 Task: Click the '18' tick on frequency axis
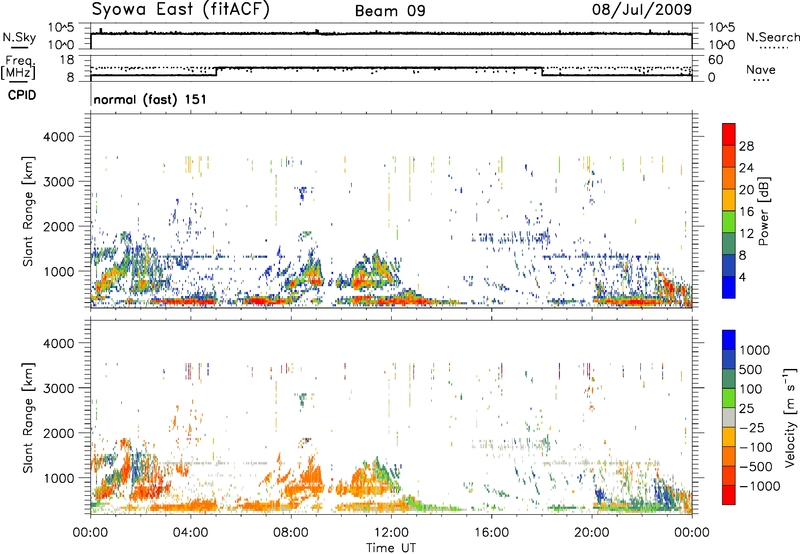(x=67, y=60)
